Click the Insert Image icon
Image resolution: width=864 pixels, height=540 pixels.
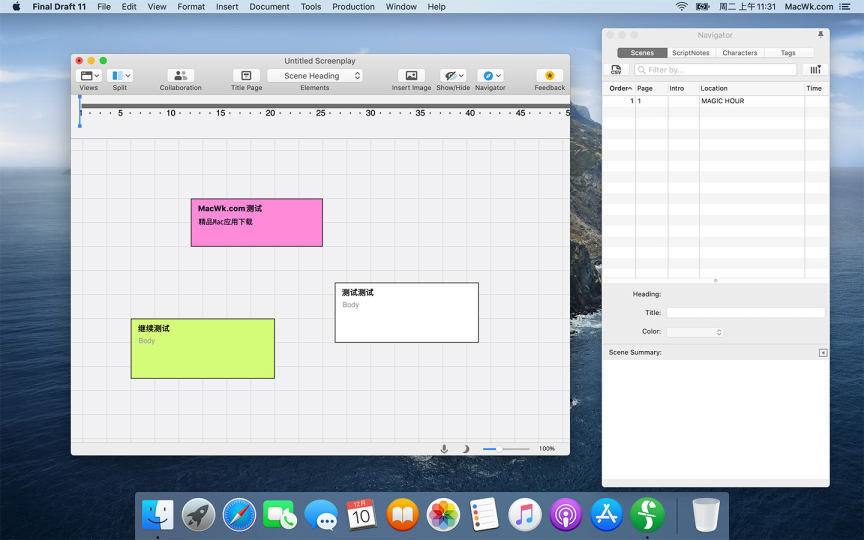411,75
